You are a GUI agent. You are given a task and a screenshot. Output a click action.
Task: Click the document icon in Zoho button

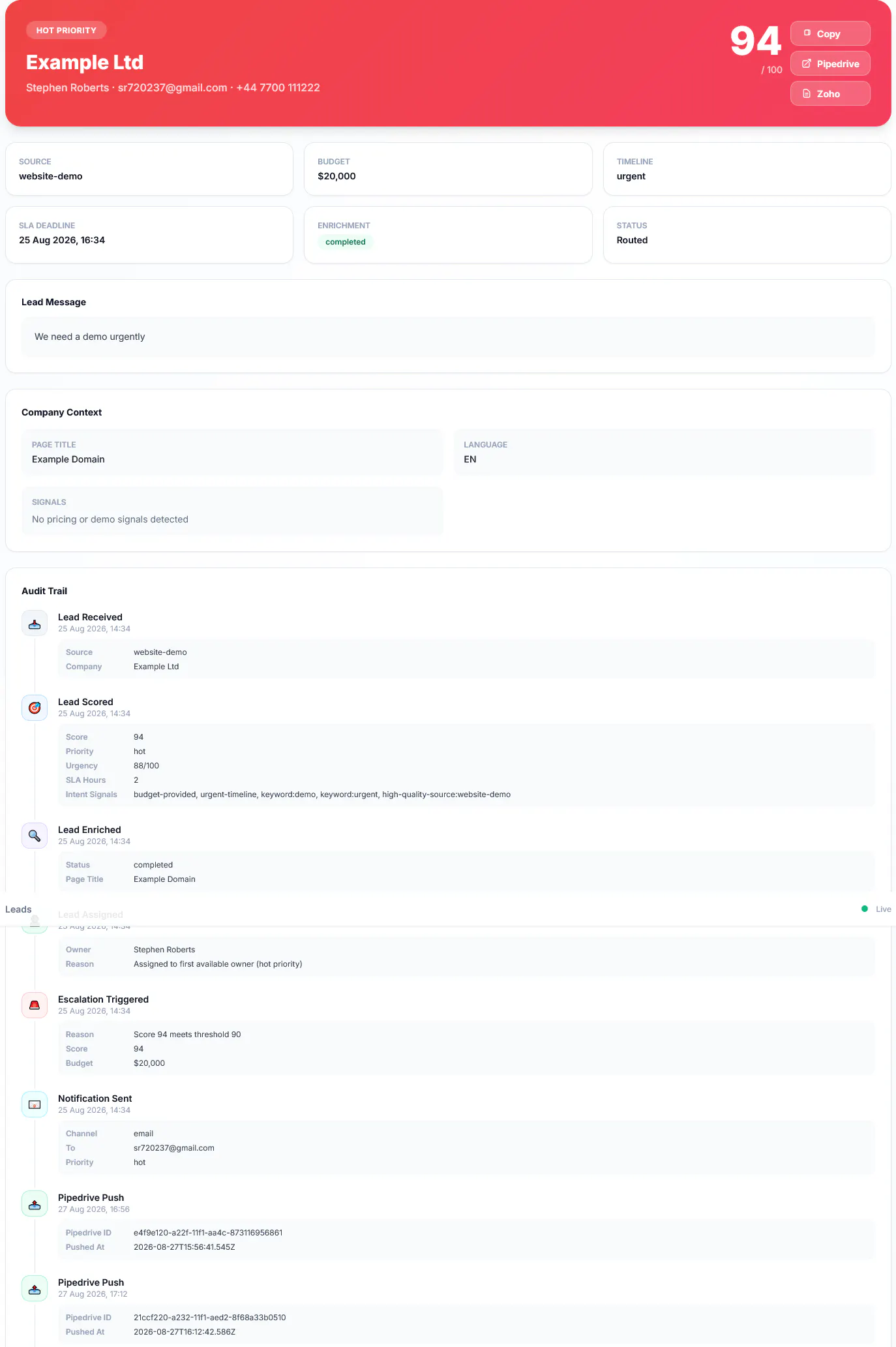[x=807, y=93]
